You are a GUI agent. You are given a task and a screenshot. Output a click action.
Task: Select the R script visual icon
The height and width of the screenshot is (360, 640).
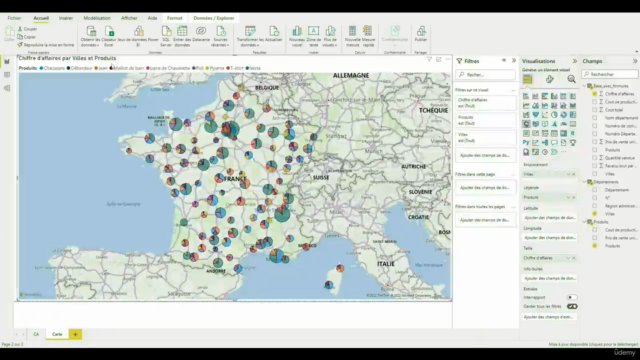(x=573, y=133)
